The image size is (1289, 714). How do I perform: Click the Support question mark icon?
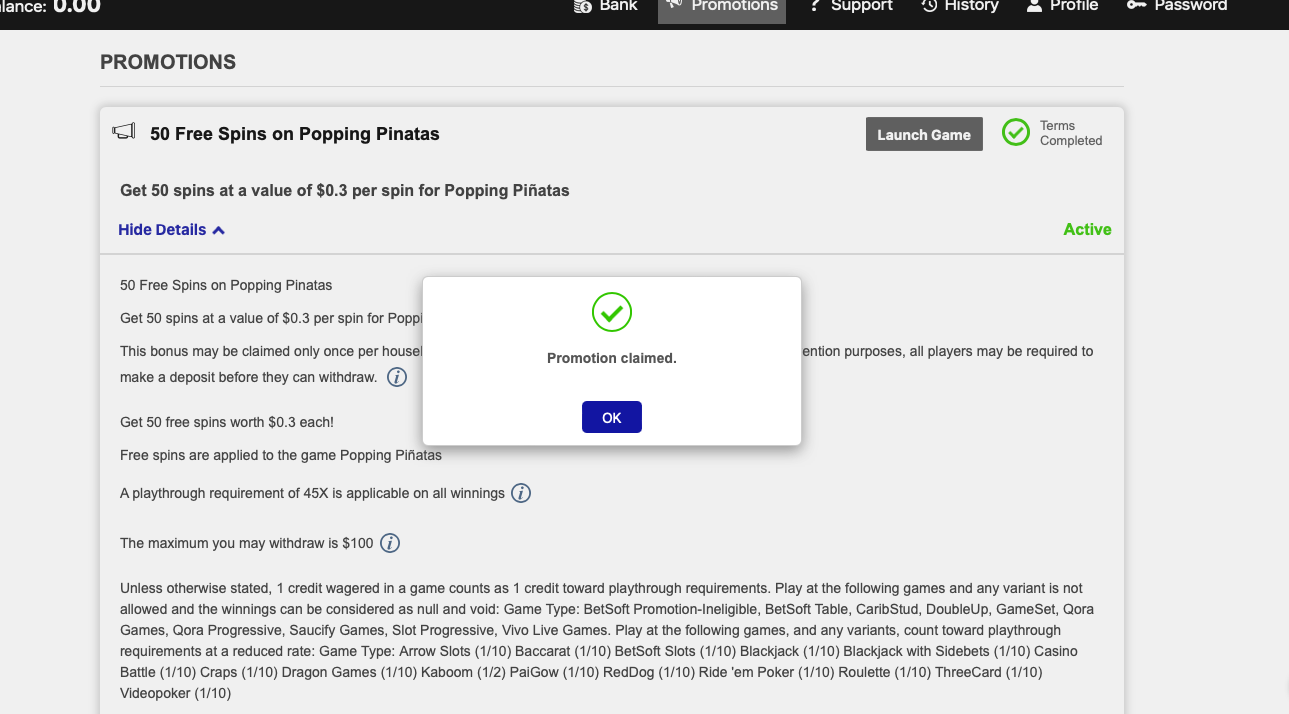coord(814,6)
